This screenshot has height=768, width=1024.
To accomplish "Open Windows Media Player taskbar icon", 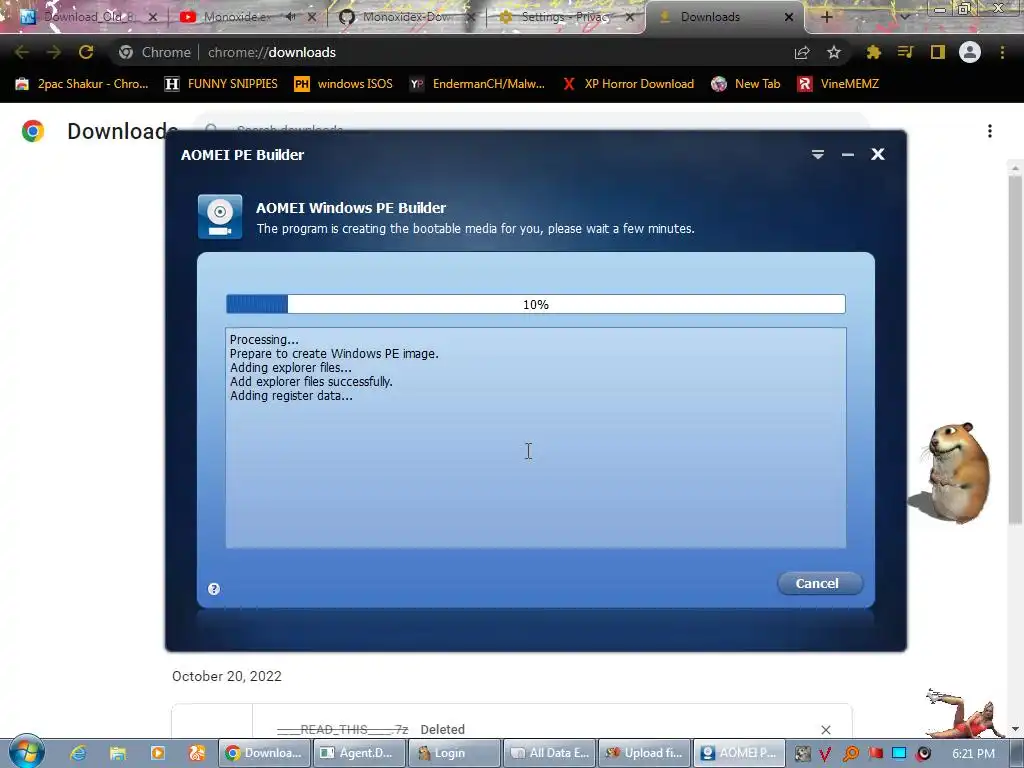I will (157, 753).
